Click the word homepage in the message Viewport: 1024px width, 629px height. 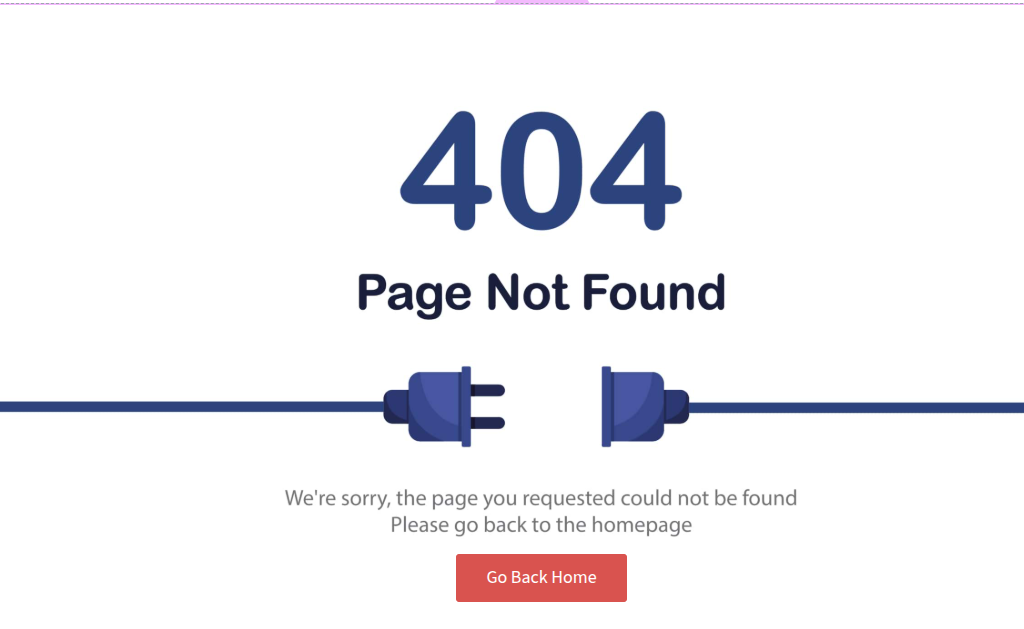[641, 525]
